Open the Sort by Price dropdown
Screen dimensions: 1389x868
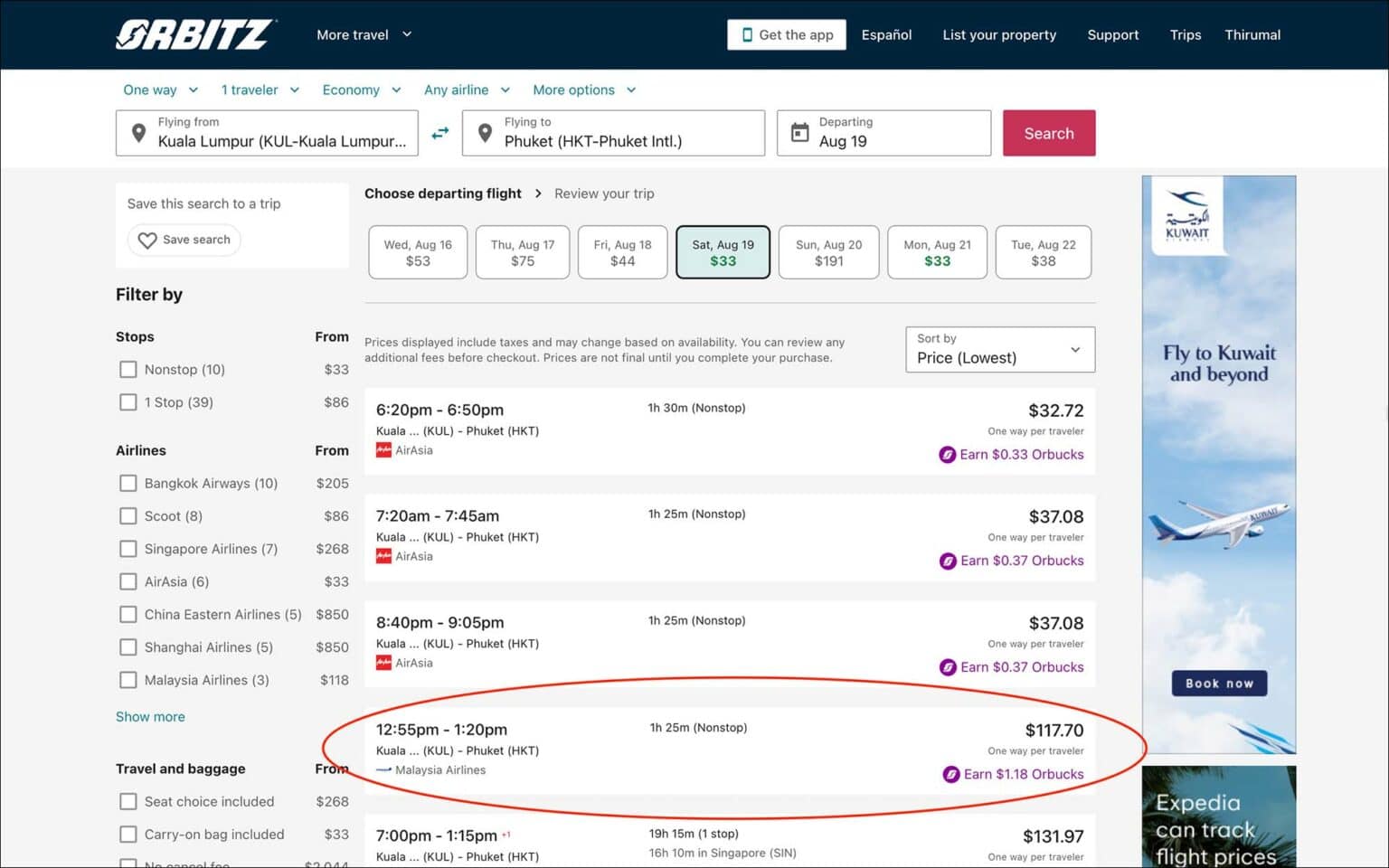(x=999, y=350)
